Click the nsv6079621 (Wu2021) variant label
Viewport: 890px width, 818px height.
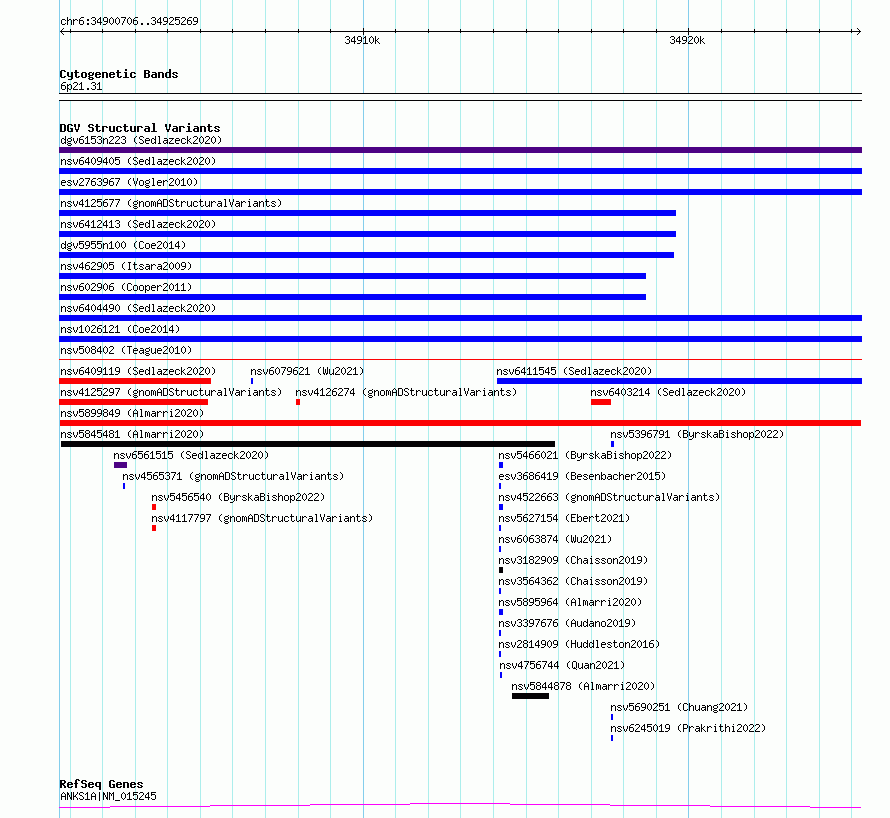pos(307,371)
